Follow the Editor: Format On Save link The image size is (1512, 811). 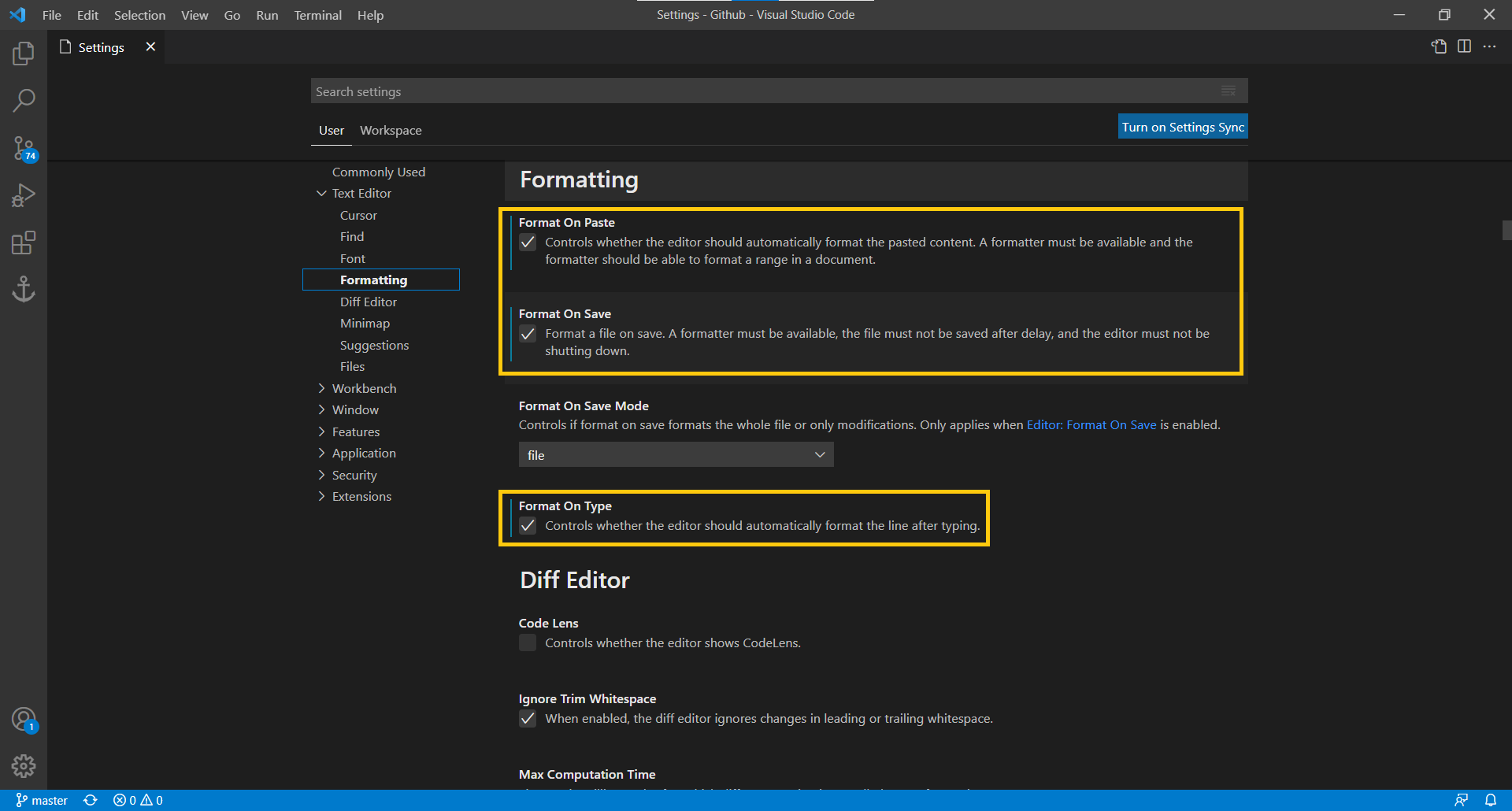1091,424
